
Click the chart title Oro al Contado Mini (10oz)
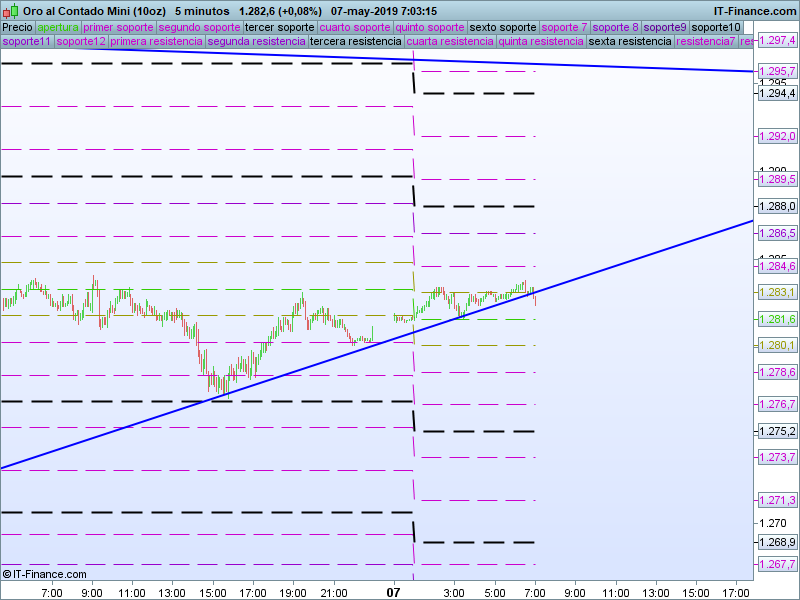[x=94, y=11]
